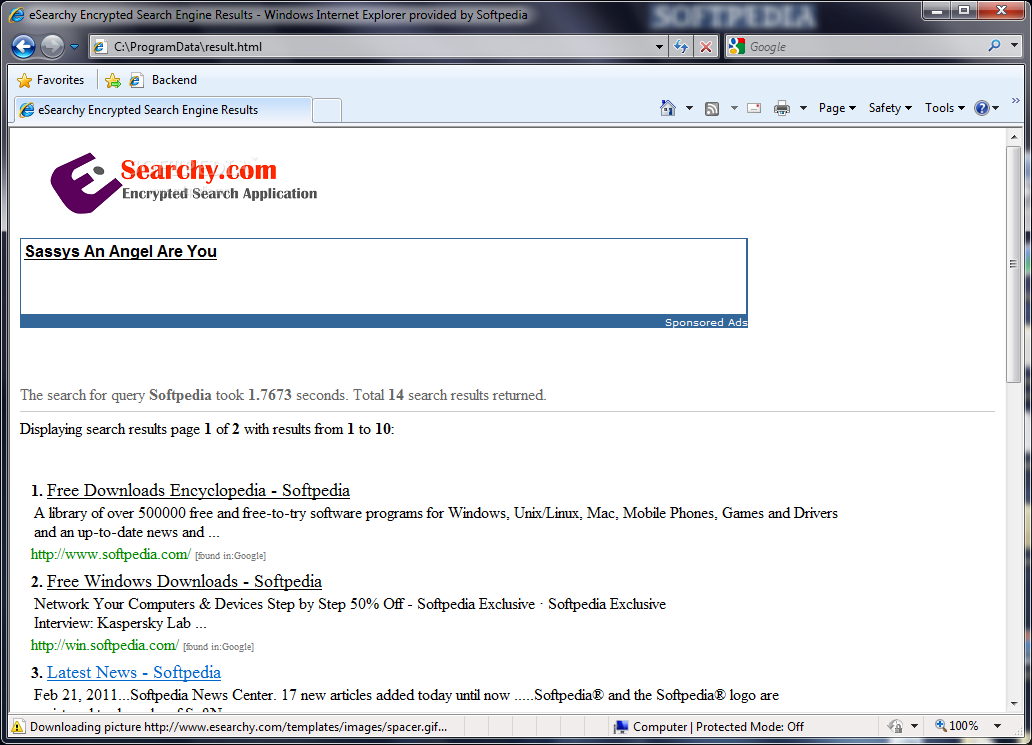
Task: Click the eSearchy.com logo
Action: [184, 183]
